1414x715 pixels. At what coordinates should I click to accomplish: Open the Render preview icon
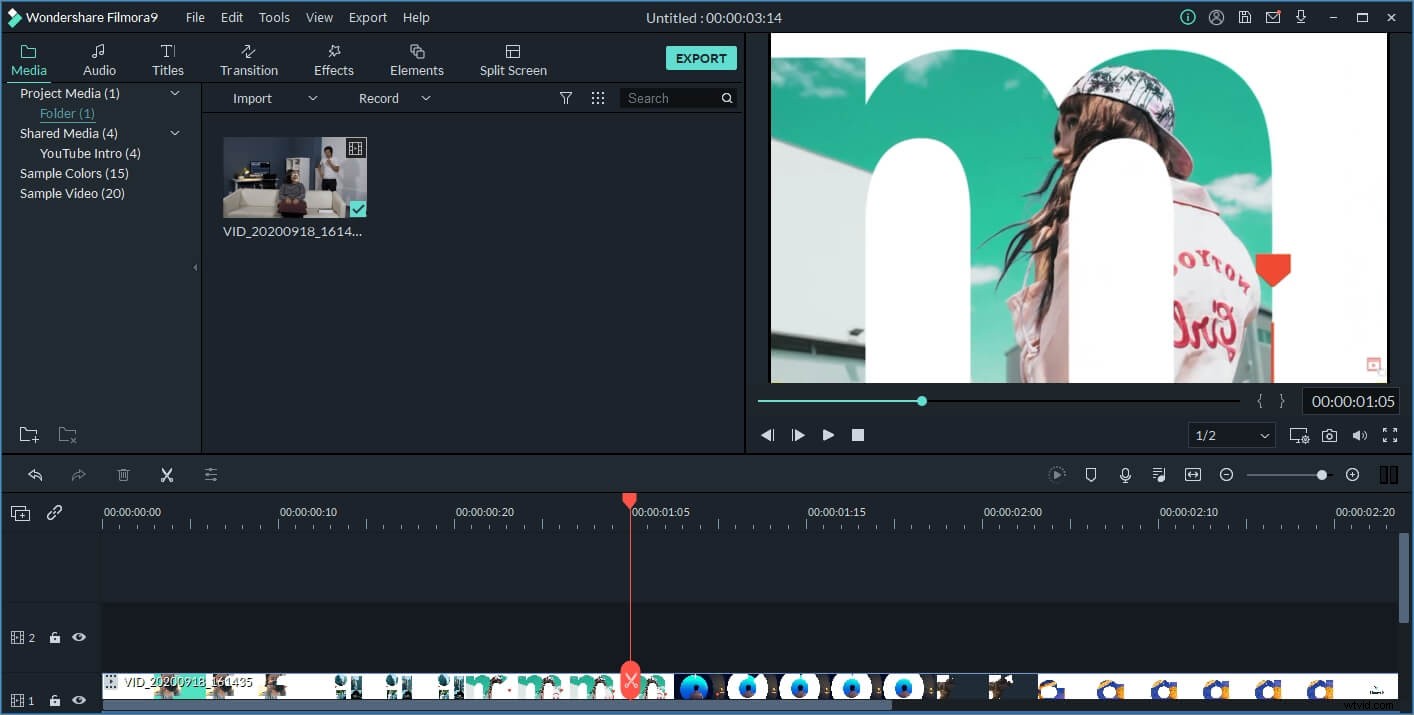coord(1057,474)
